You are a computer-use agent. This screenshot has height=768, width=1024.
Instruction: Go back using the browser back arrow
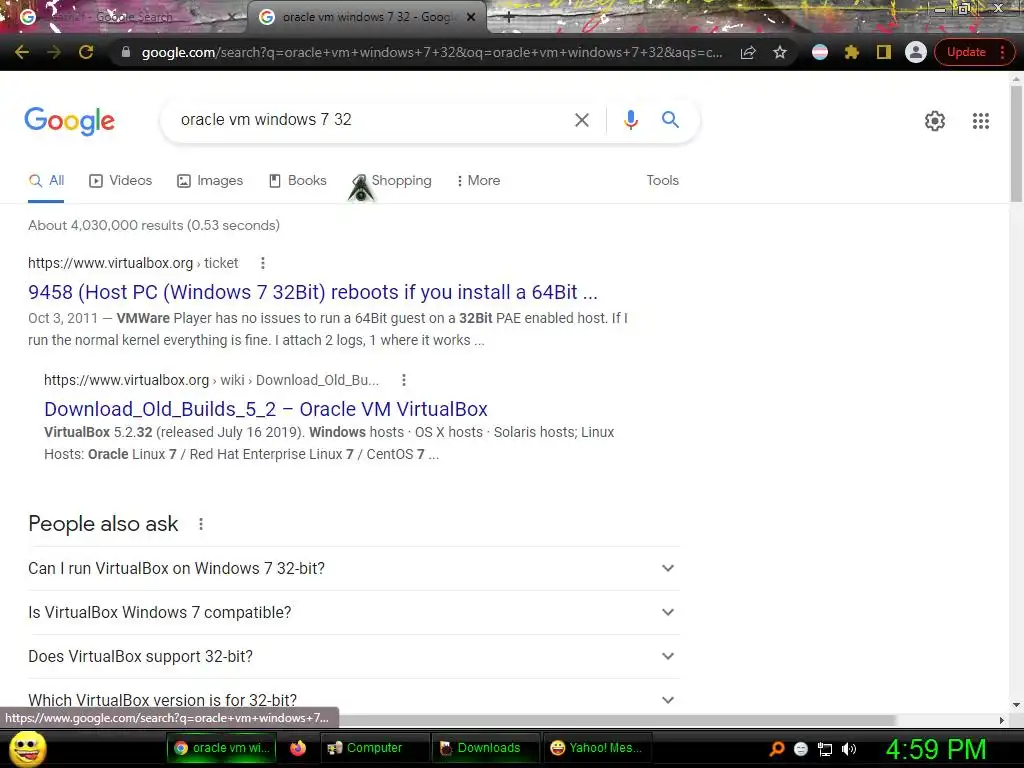coord(22,52)
